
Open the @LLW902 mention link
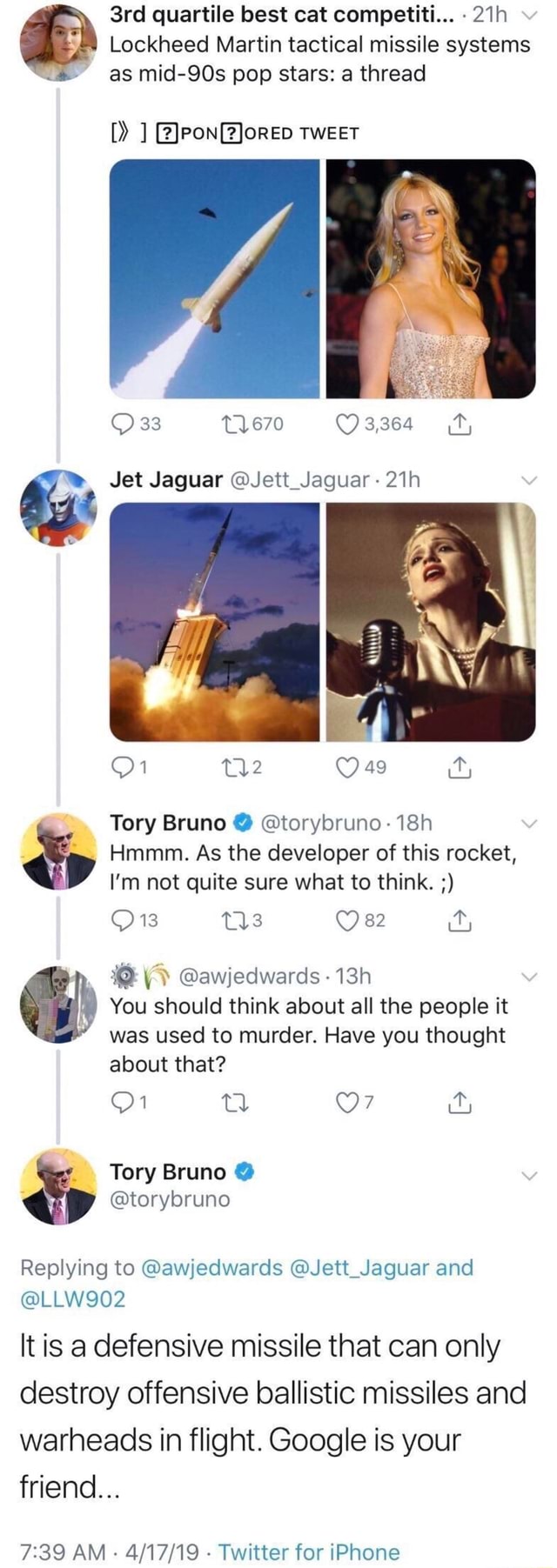click(x=73, y=1299)
